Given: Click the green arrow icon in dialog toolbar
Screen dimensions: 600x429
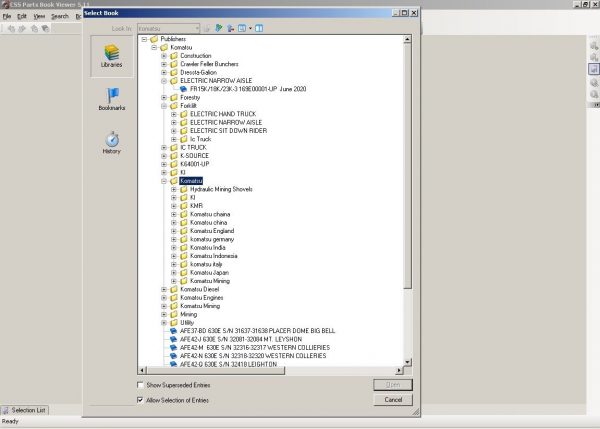Looking at the screenshot, I should point(218,28).
